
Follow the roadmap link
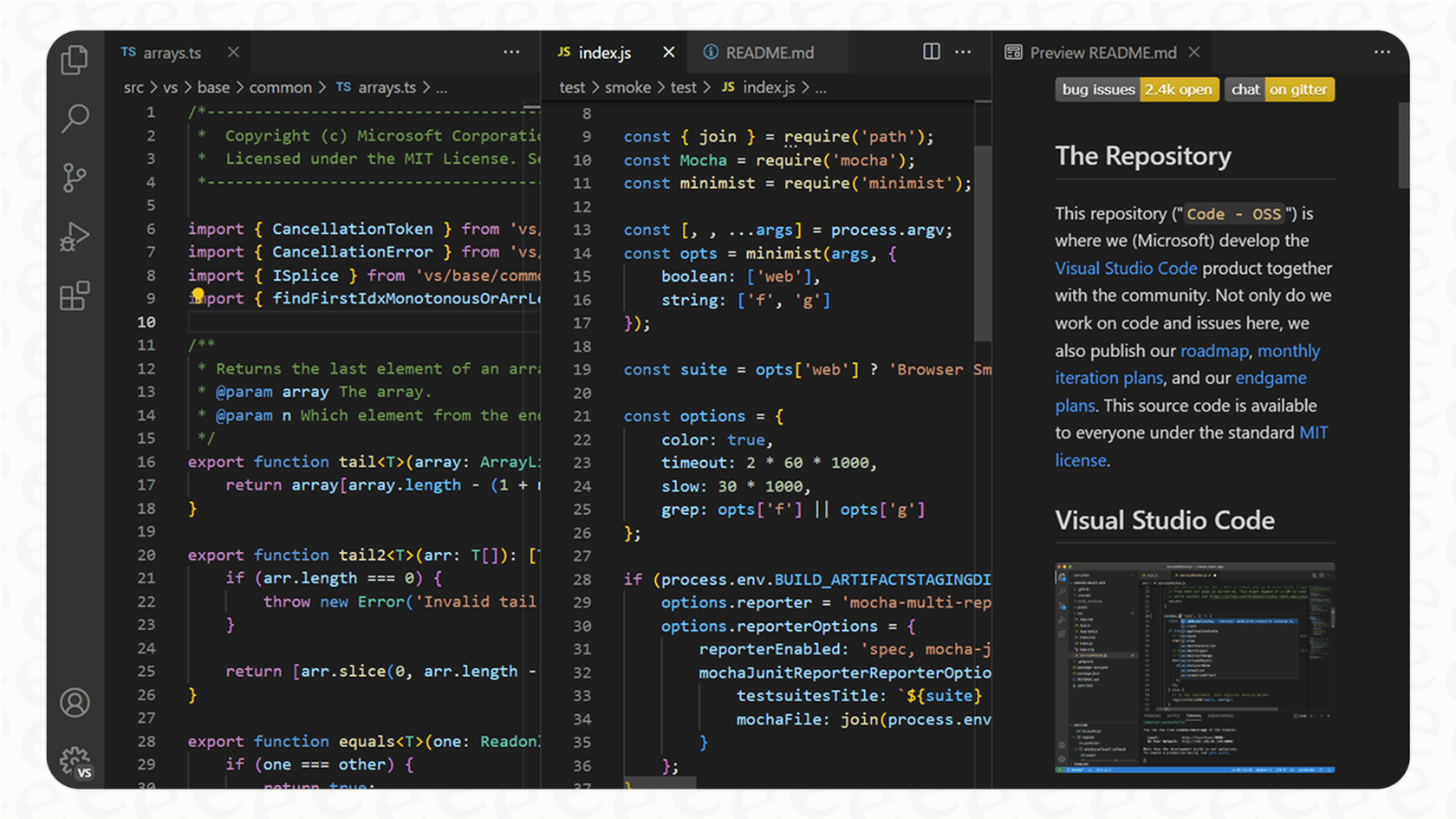coord(1214,350)
